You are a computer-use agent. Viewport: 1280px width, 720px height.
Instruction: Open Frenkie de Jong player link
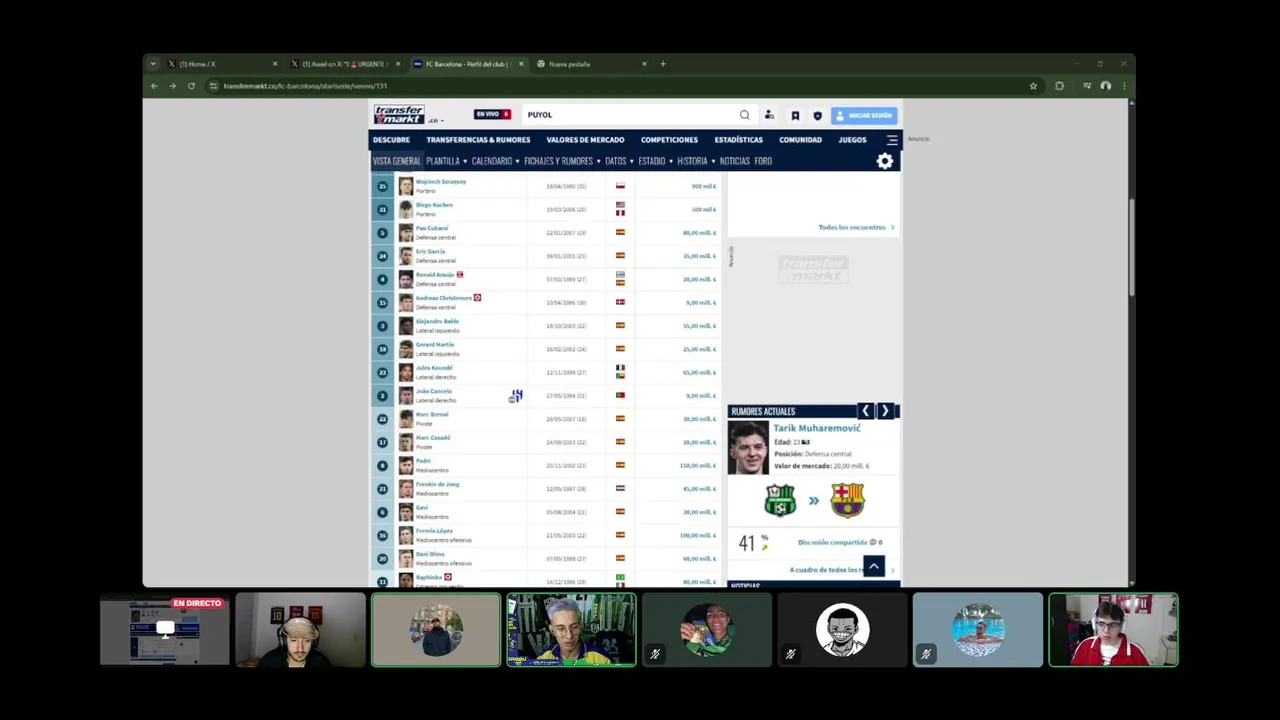tap(437, 484)
